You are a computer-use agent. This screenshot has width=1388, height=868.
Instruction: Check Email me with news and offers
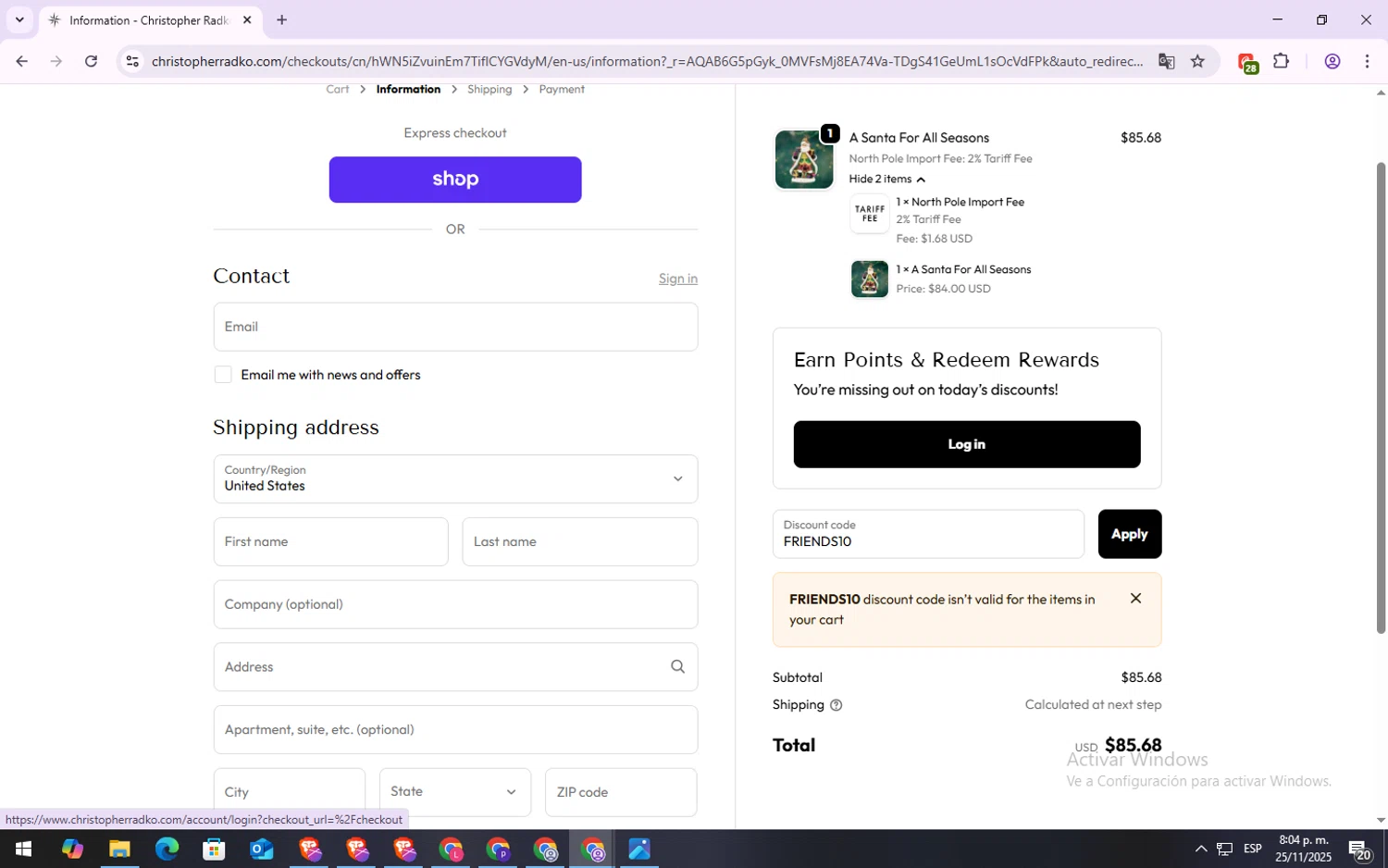pyautogui.click(x=223, y=375)
